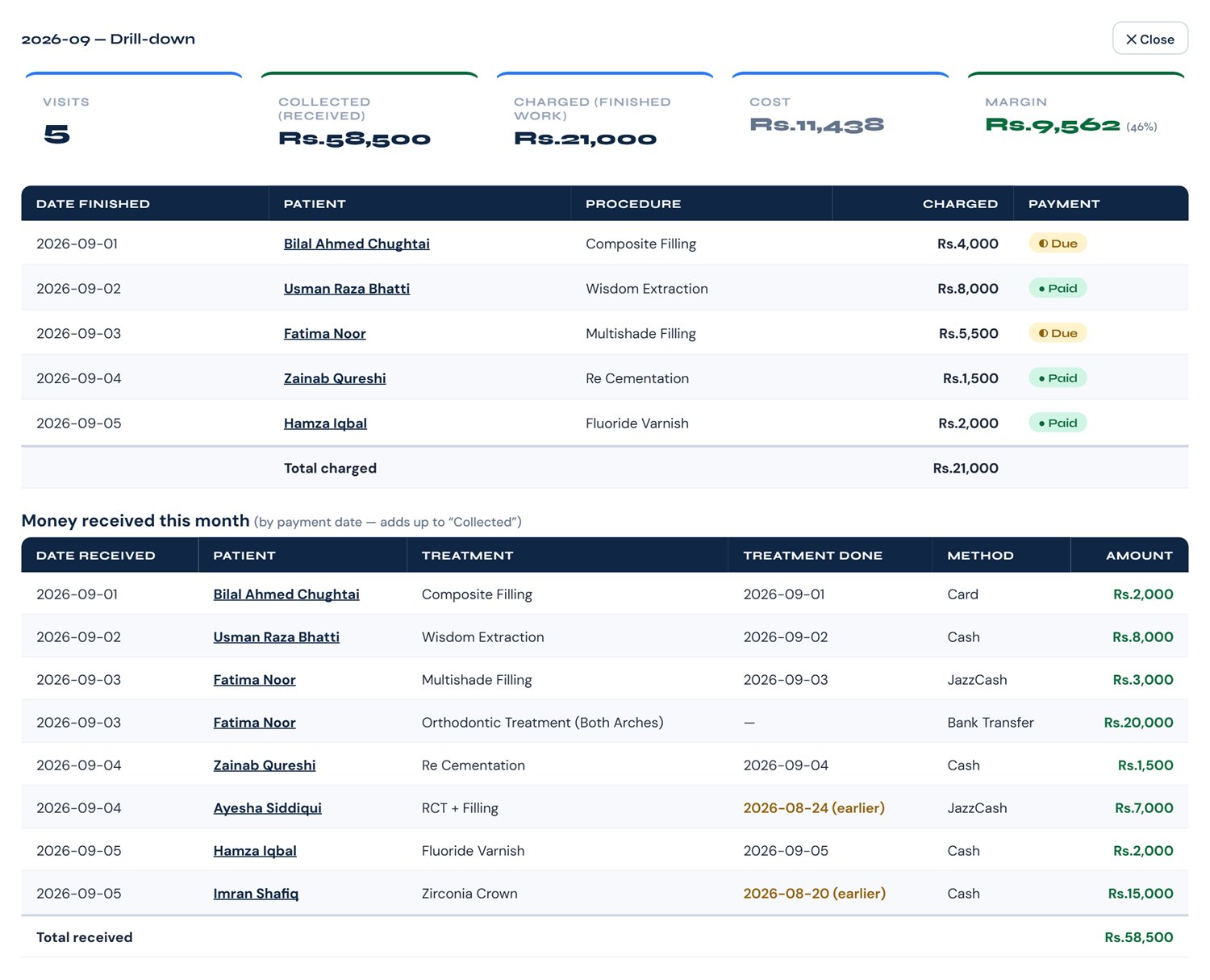This screenshot has width=1210, height=980.
Task: Open Zainab Qureshi in Cash Rs.1,500 received row
Action: click(x=265, y=765)
